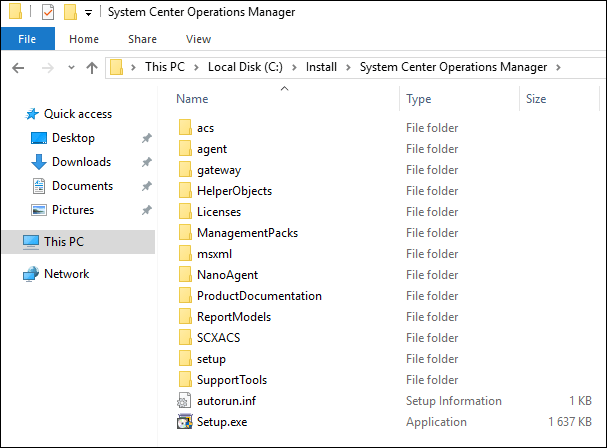
Task: Select the ReportModels folder icon
Action: coord(185,316)
